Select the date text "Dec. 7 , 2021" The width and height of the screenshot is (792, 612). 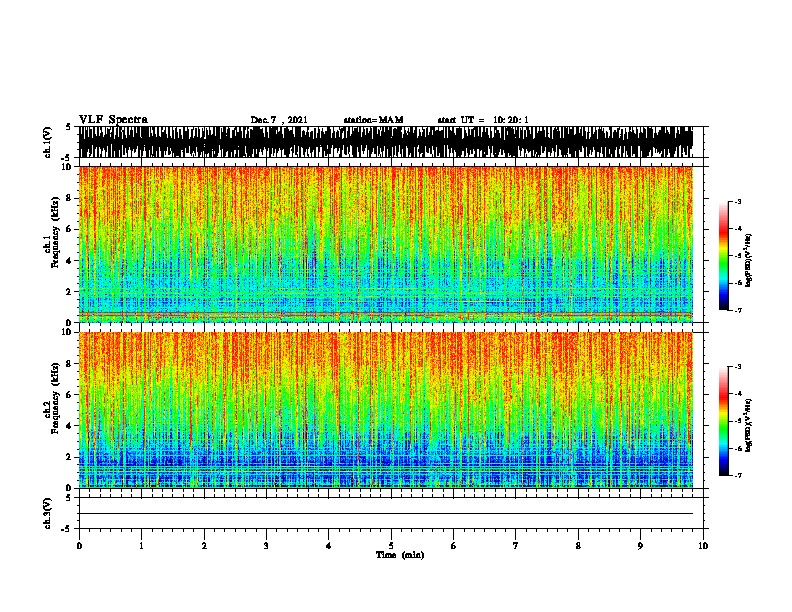point(279,120)
